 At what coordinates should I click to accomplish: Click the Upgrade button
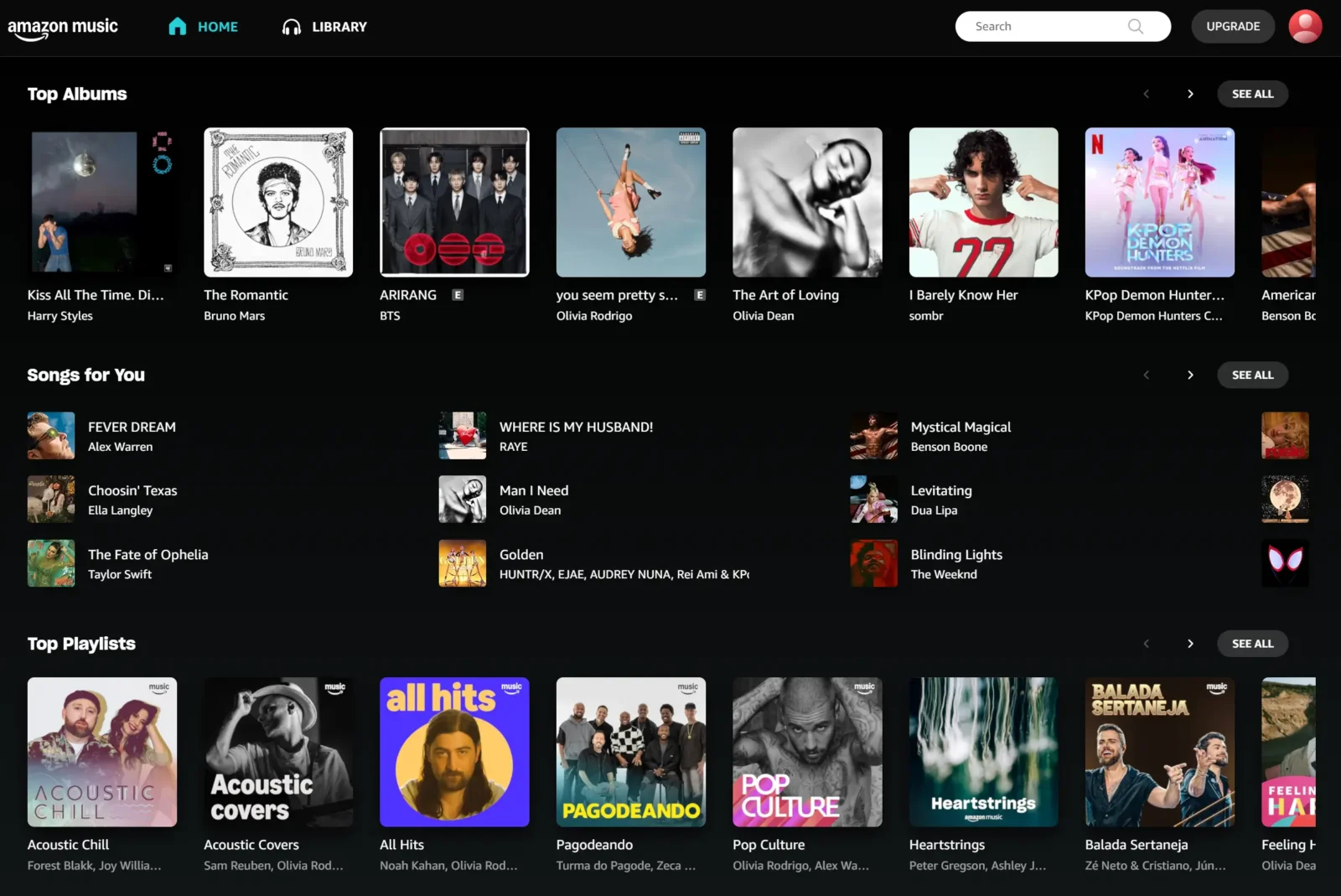pyautogui.click(x=1233, y=27)
